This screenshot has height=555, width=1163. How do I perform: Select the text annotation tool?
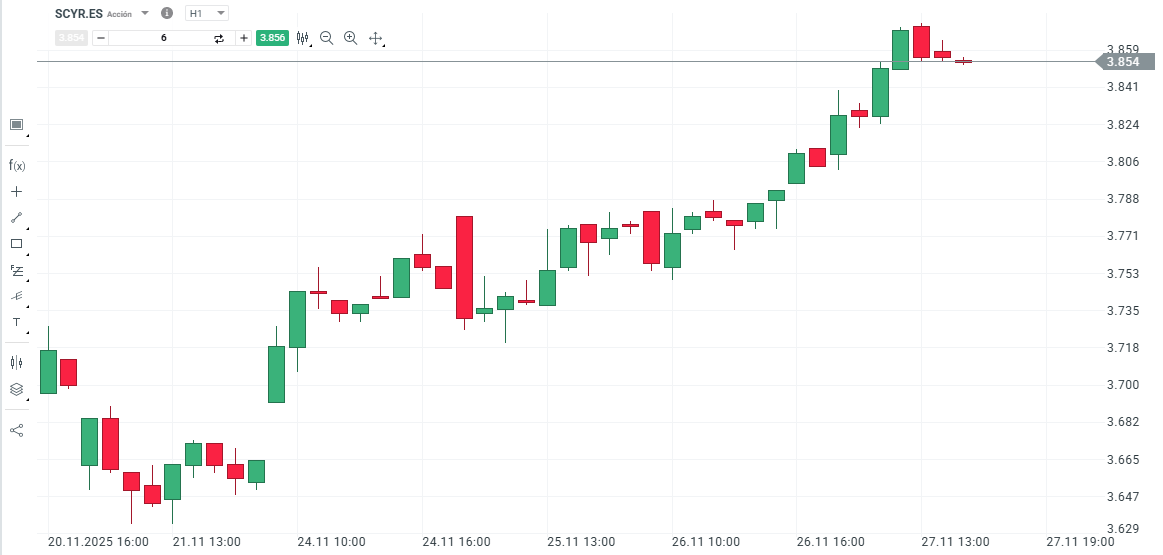coord(16,322)
